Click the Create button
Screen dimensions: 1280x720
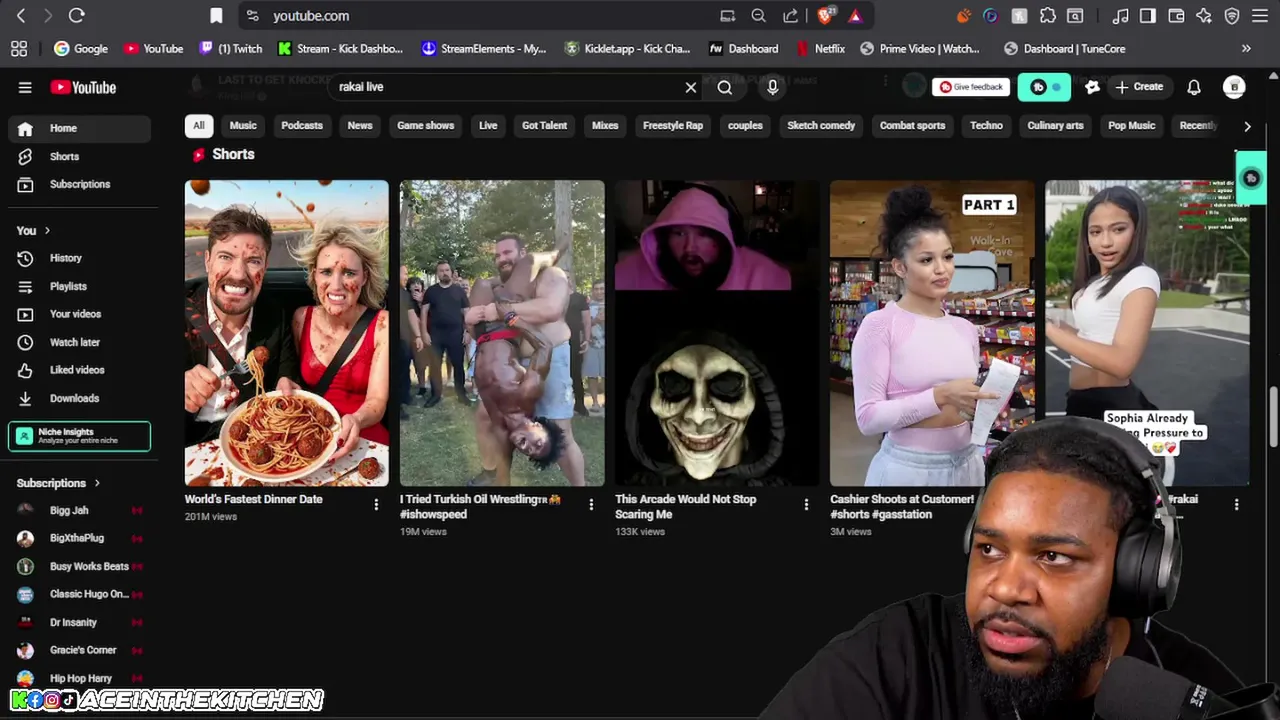(x=1139, y=87)
